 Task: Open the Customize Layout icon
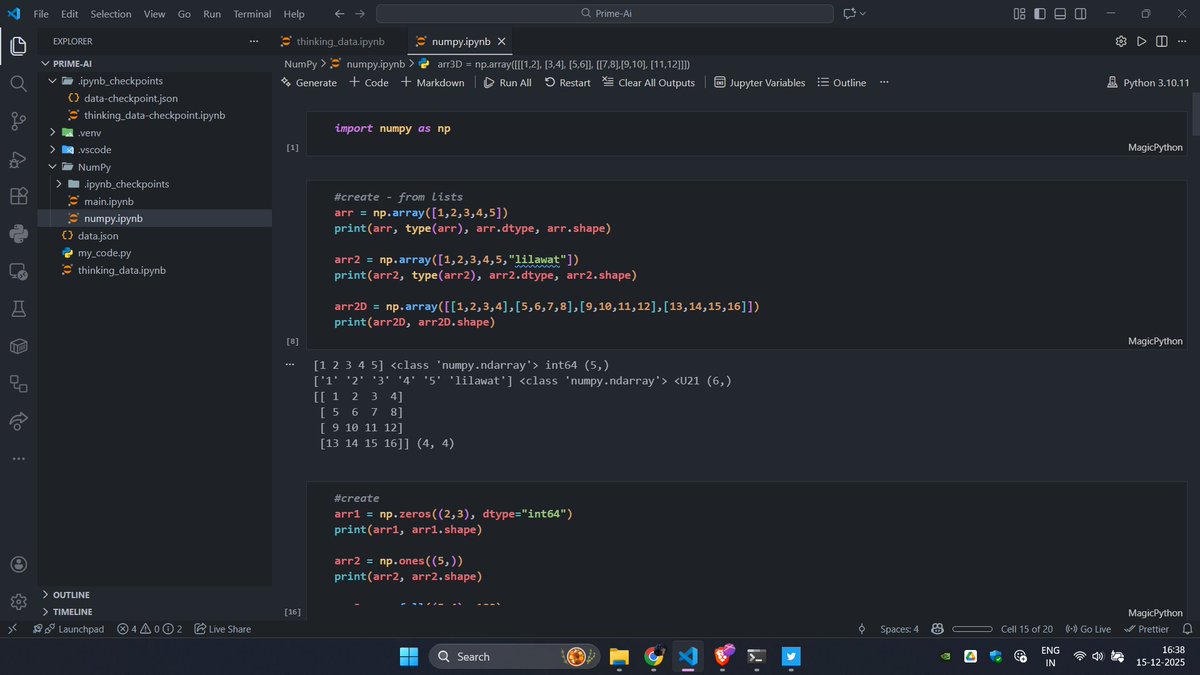(1020, 14)
